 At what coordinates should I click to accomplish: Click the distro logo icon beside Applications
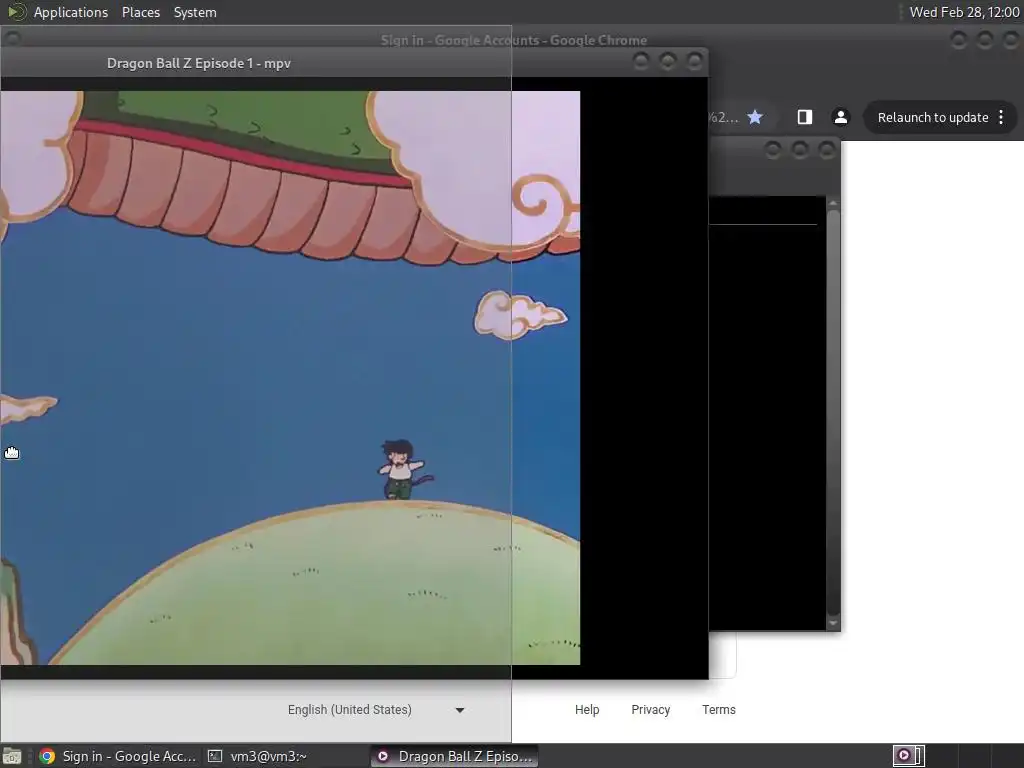tap(16, 12)
